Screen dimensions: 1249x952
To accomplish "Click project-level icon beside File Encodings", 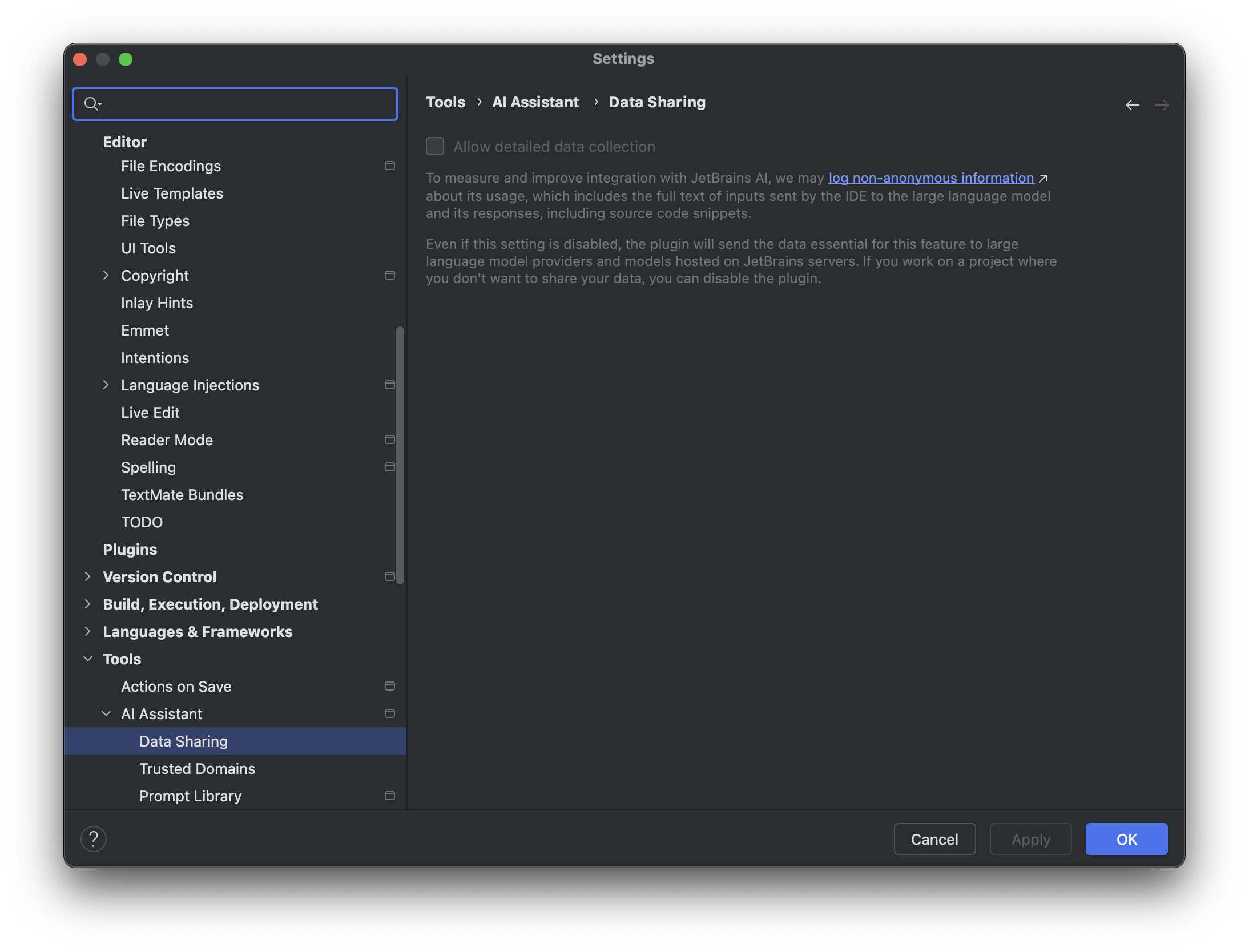I will point(390,166).
